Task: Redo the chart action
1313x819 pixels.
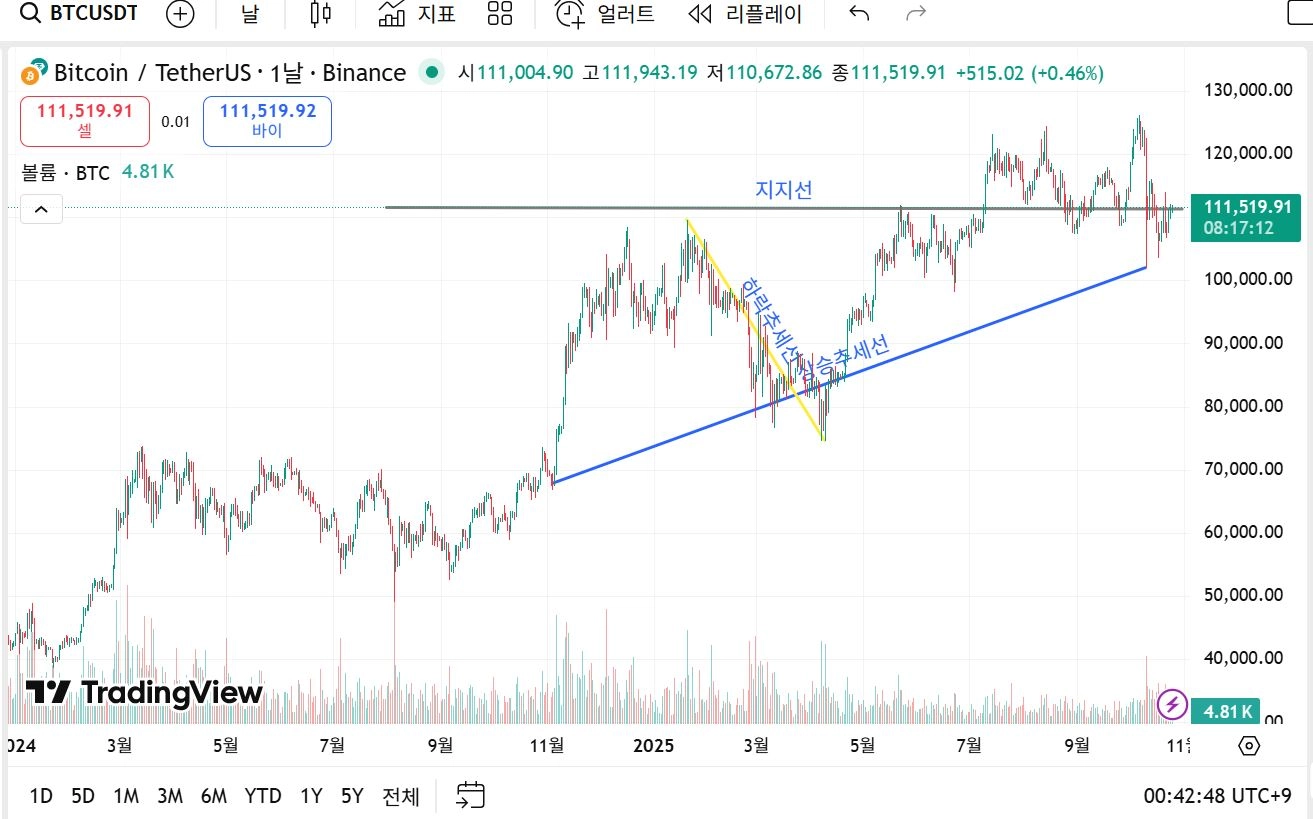Action: coord(914,14)
